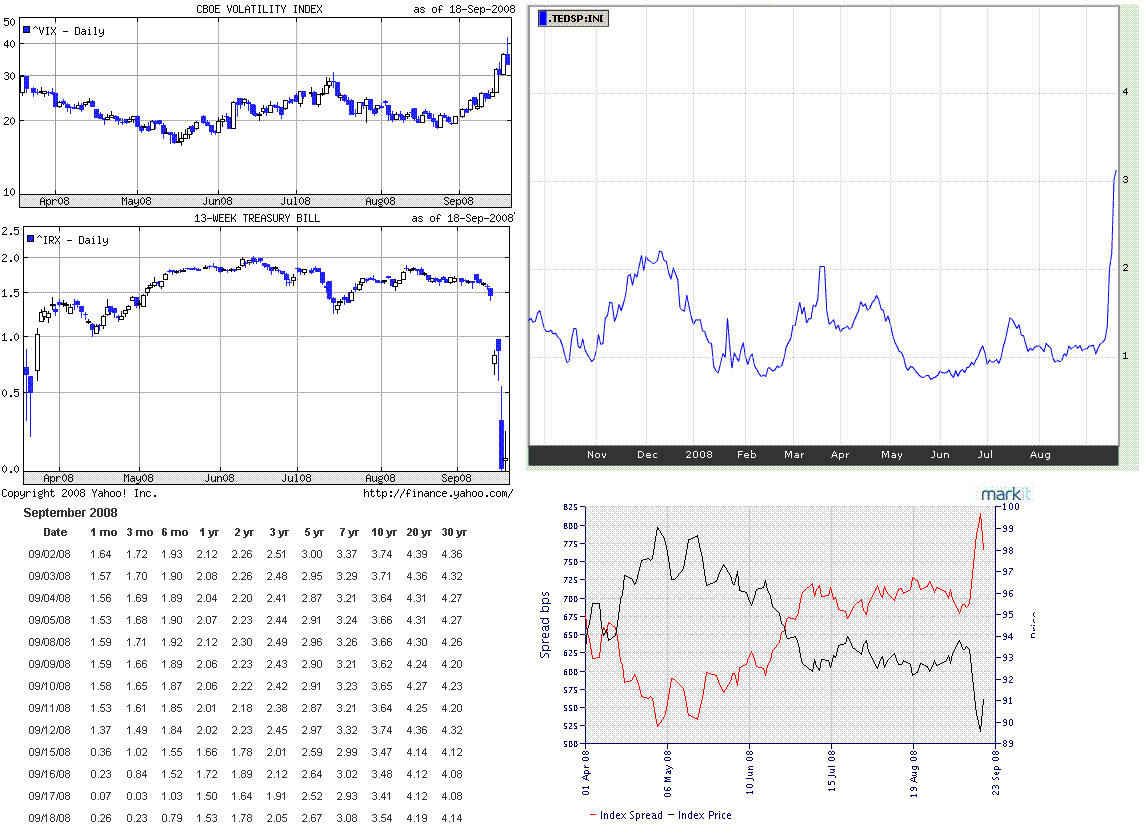Select the 09/04/08 date row
This screenshot has width=1146, height=837.
246,598
